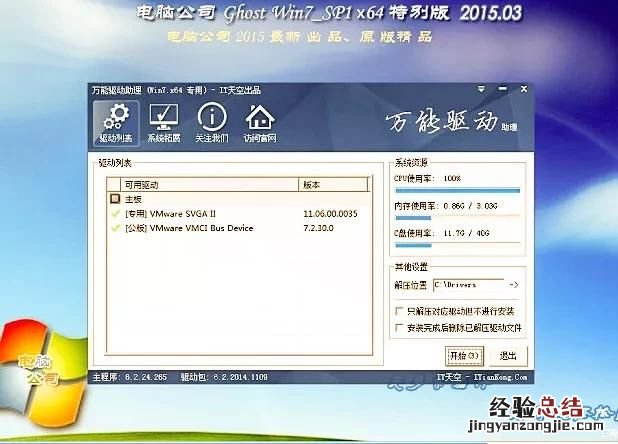Select all via header checkbox column

coord(114,184)
